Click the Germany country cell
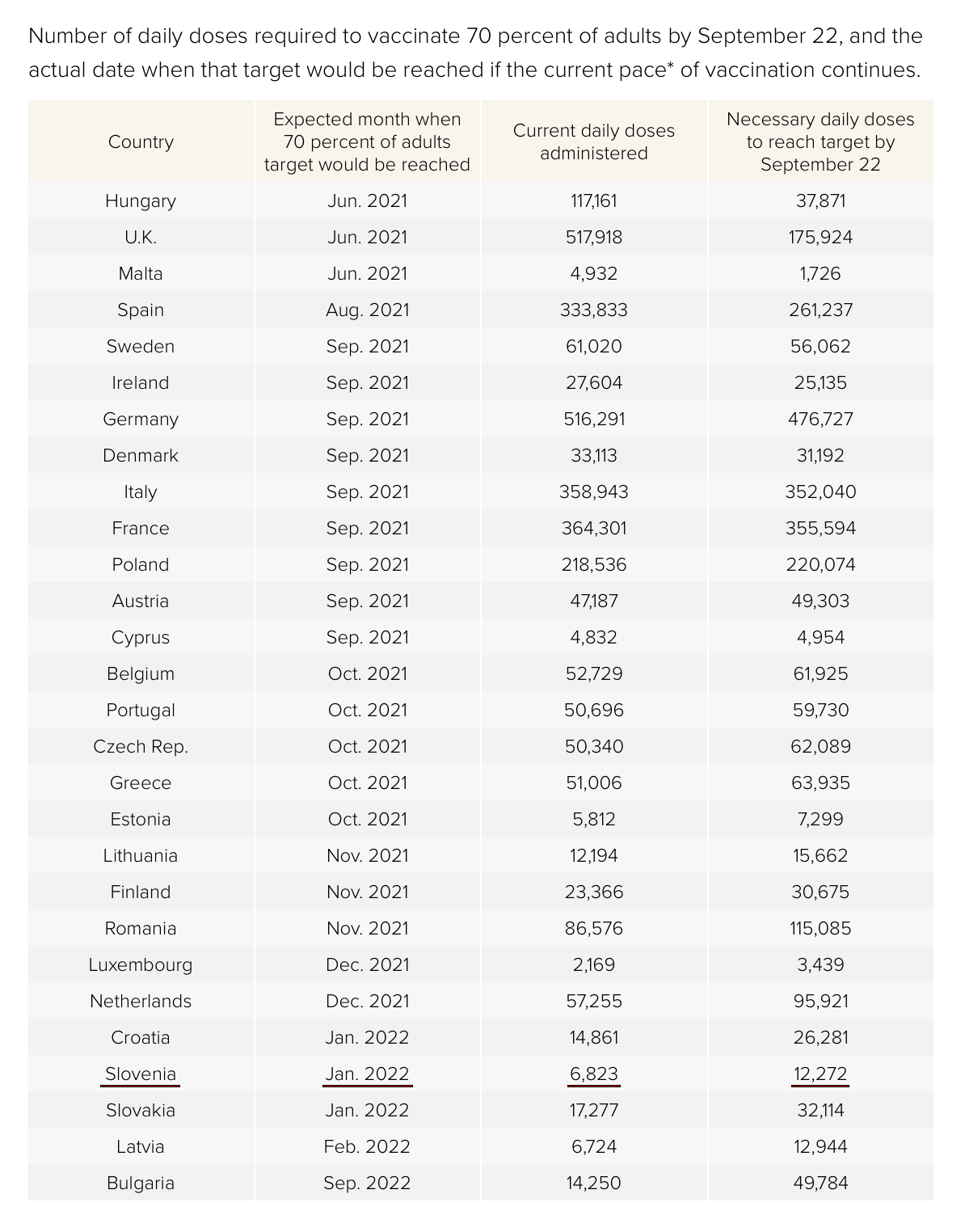This screenshot has height=1232, width=965. pos(141,420)
